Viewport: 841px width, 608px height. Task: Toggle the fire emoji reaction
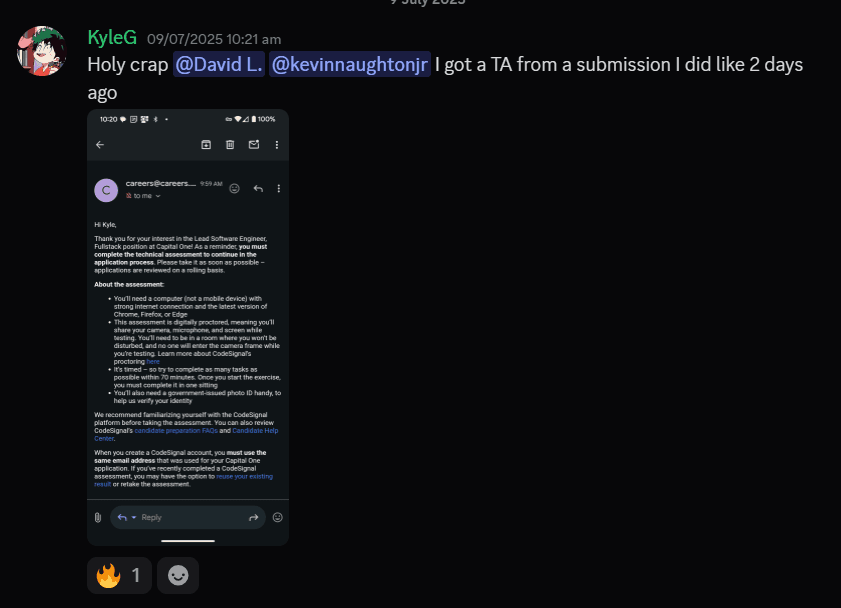tap(119, 575)
